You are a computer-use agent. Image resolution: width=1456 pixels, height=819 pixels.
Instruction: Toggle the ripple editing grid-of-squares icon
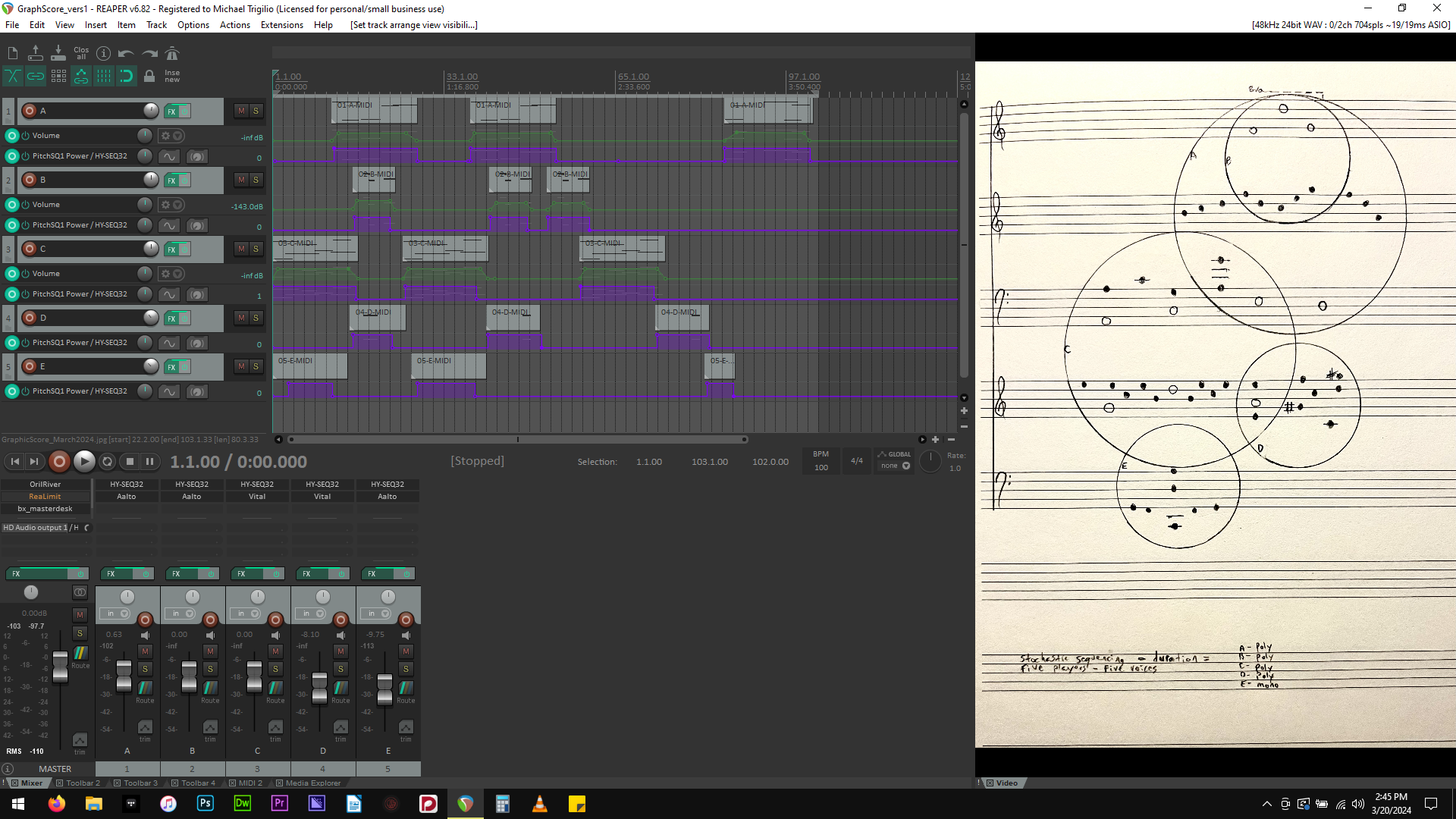click(58, 76)
